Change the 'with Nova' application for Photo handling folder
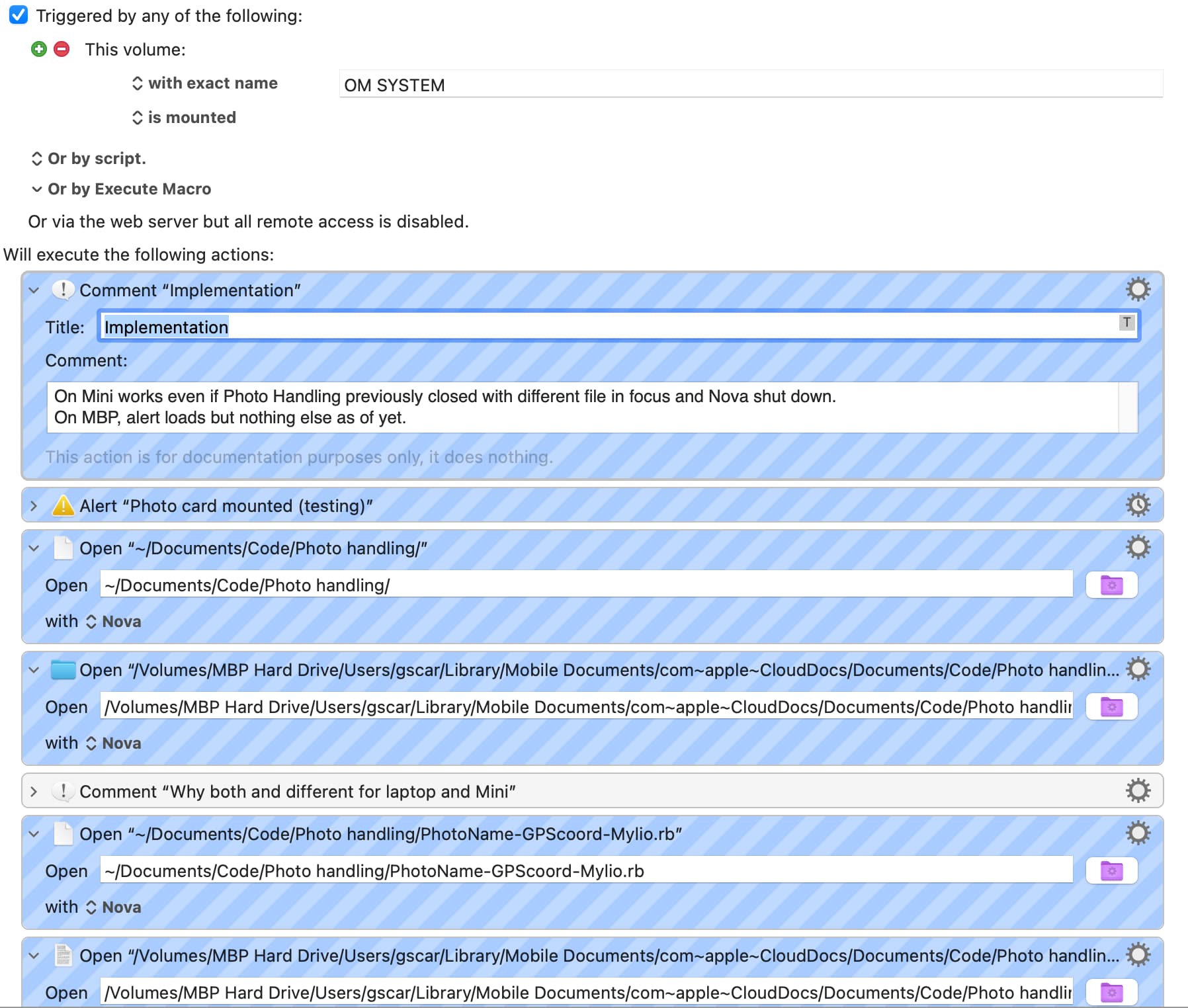1188x1008 pixels. tap(114, 622)
